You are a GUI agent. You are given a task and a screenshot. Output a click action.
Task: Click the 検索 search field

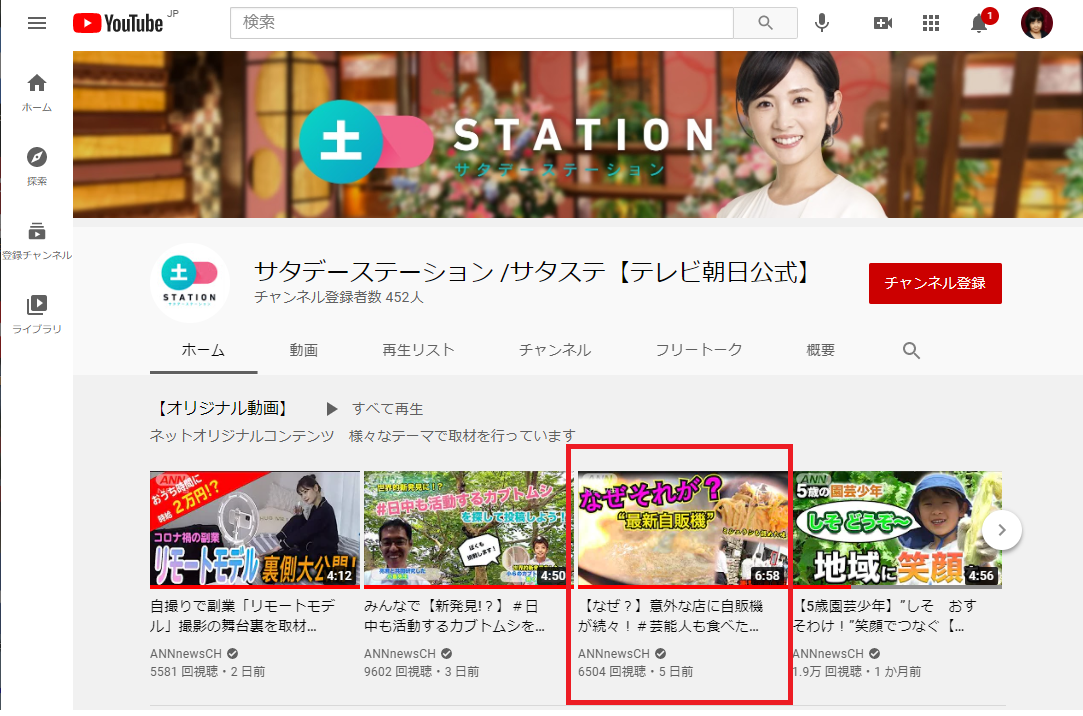click(481, 23)
